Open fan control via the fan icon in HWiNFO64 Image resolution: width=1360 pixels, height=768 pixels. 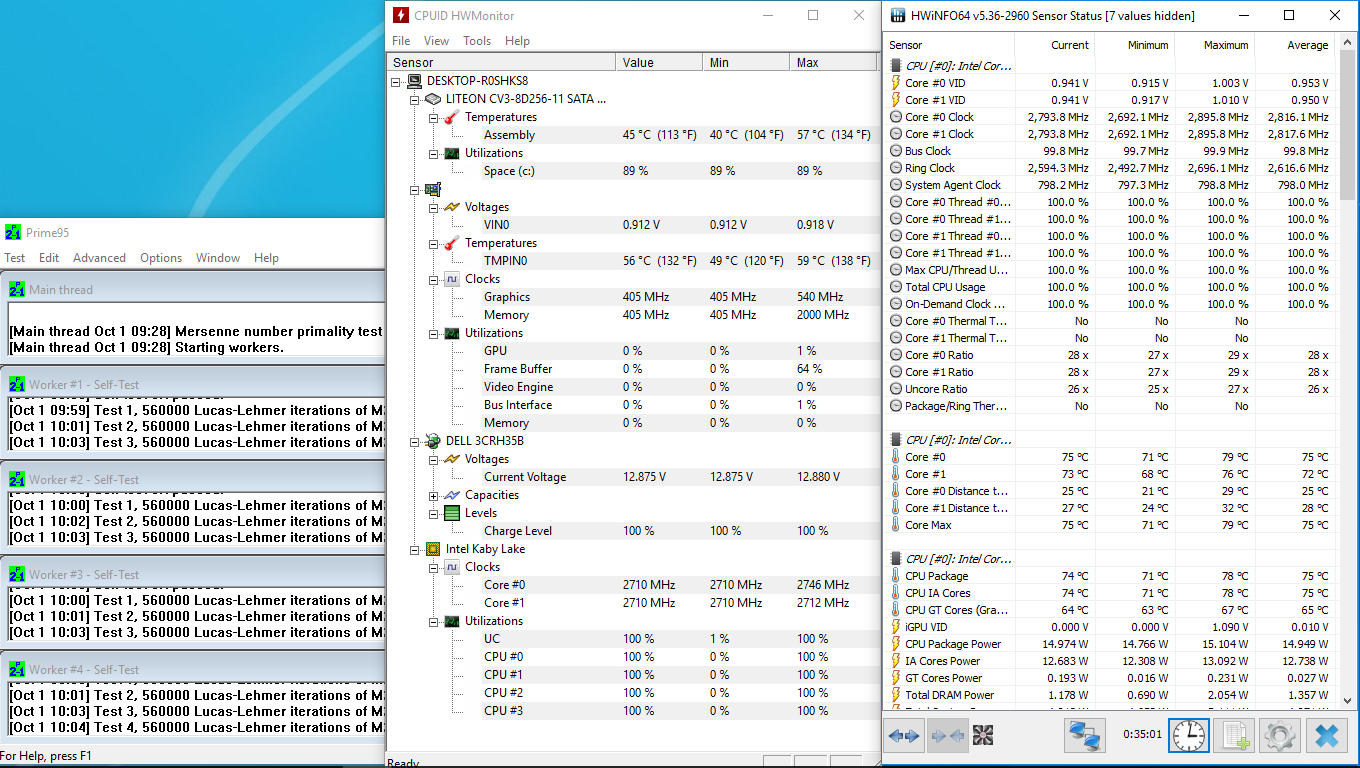(x=983, y=736)
